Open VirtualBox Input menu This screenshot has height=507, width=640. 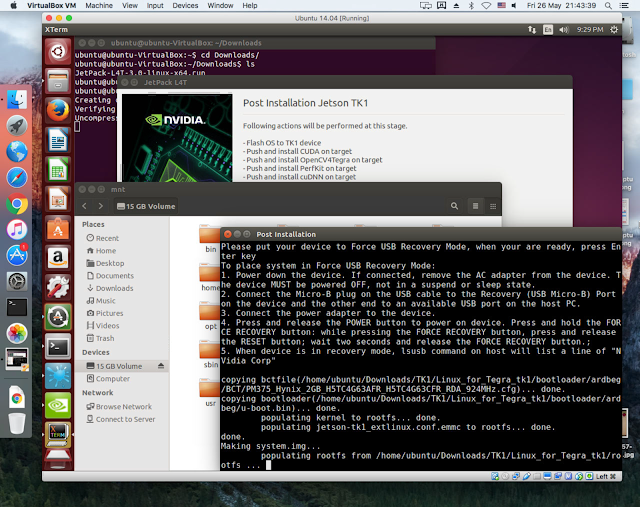[155, 6]
